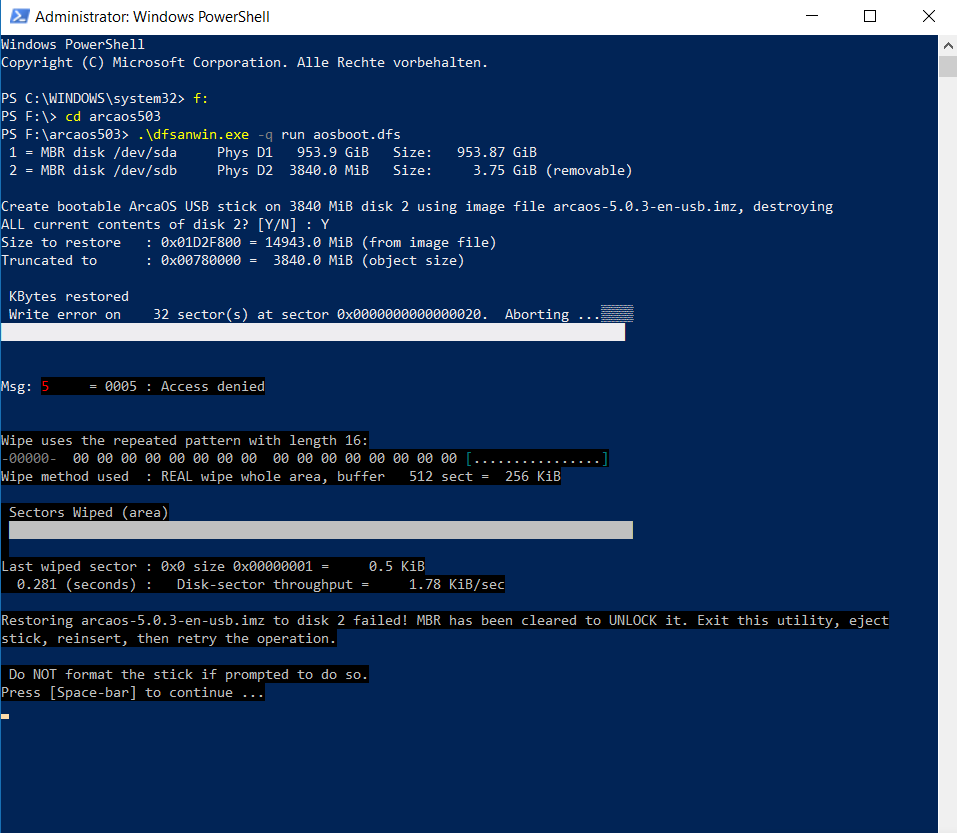The width and height of the screenshot is (957, 833).
Task: Click the 'ALL current contents of disk 2?' line
Action: (165, 225)
